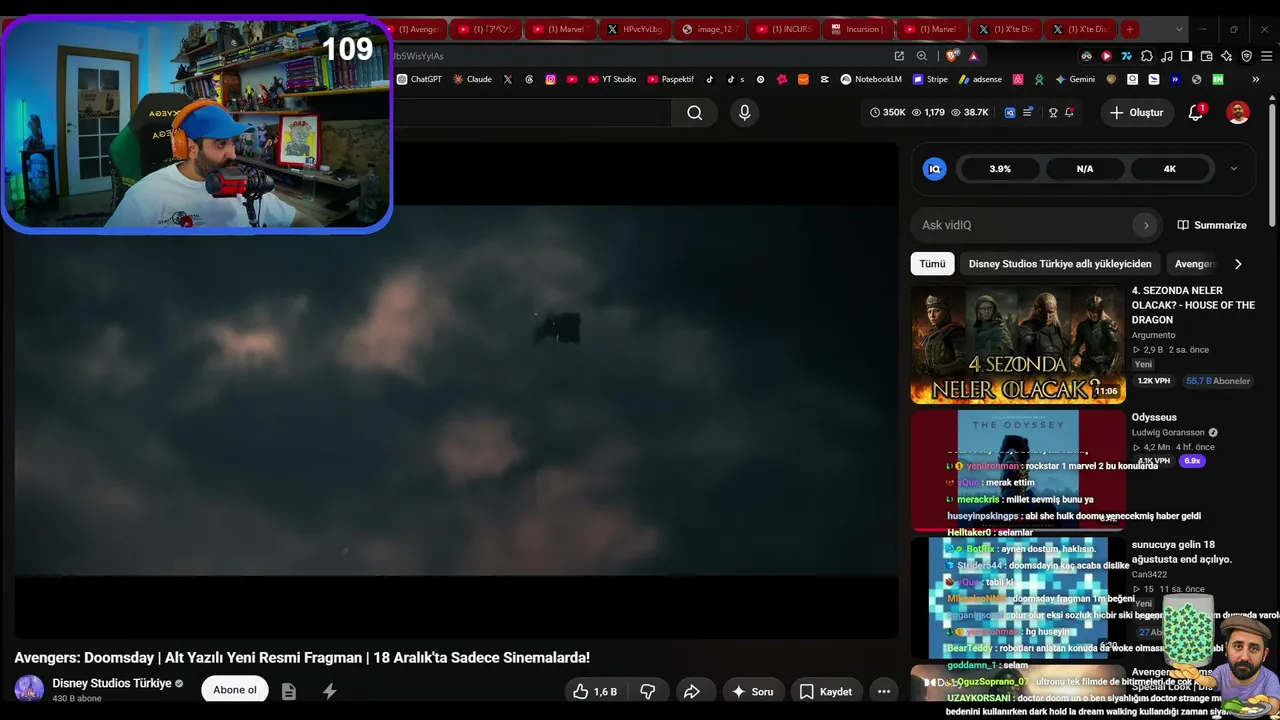1280x720 pixels.
Task: Click the Brave shields lion icon
Action: coord(952,56)
